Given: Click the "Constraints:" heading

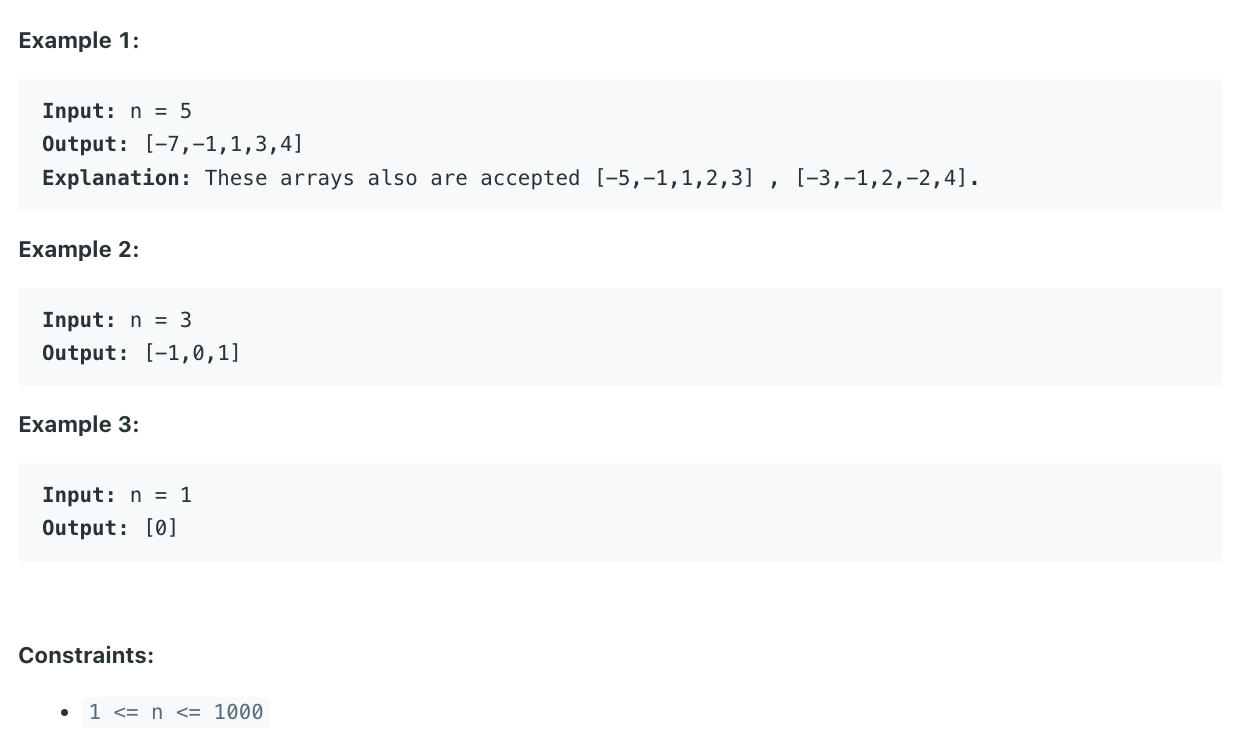Looking at the screenshot, I should tap(86, 656).
